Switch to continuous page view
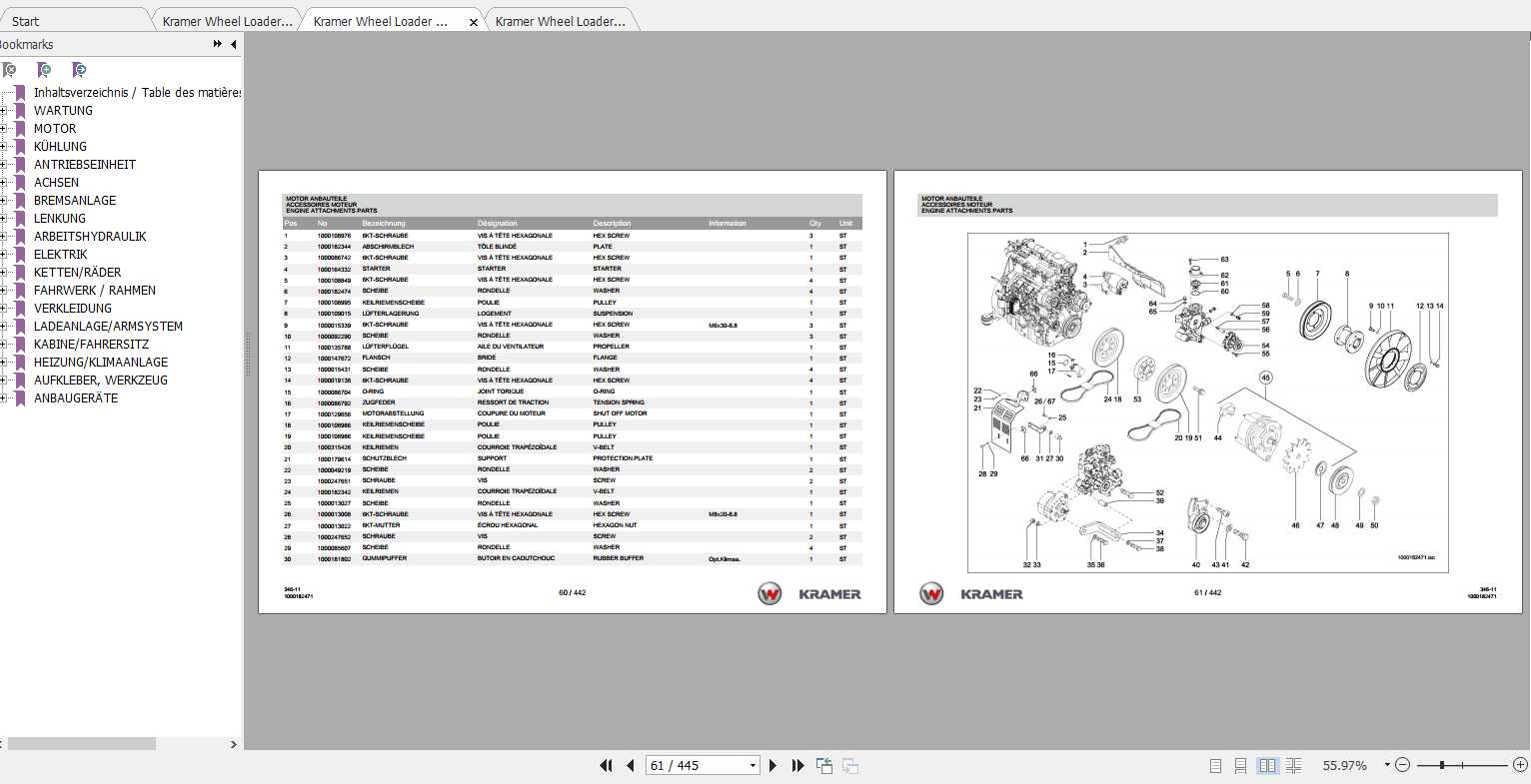The height and width of the screenshot is (784, 1531). click(x=1240, y=765)
